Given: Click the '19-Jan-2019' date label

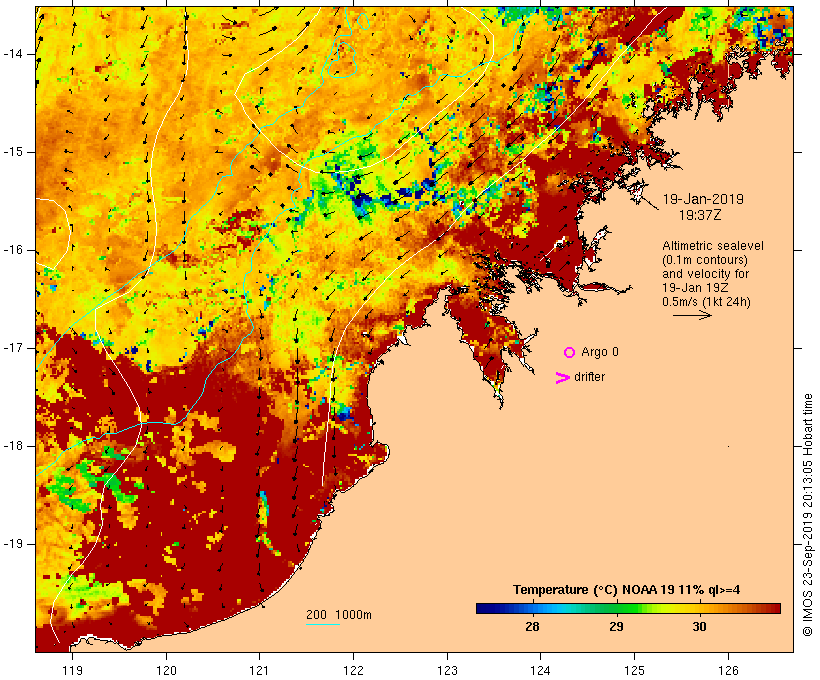Looking at the screenshot, I should coord(703,199).
